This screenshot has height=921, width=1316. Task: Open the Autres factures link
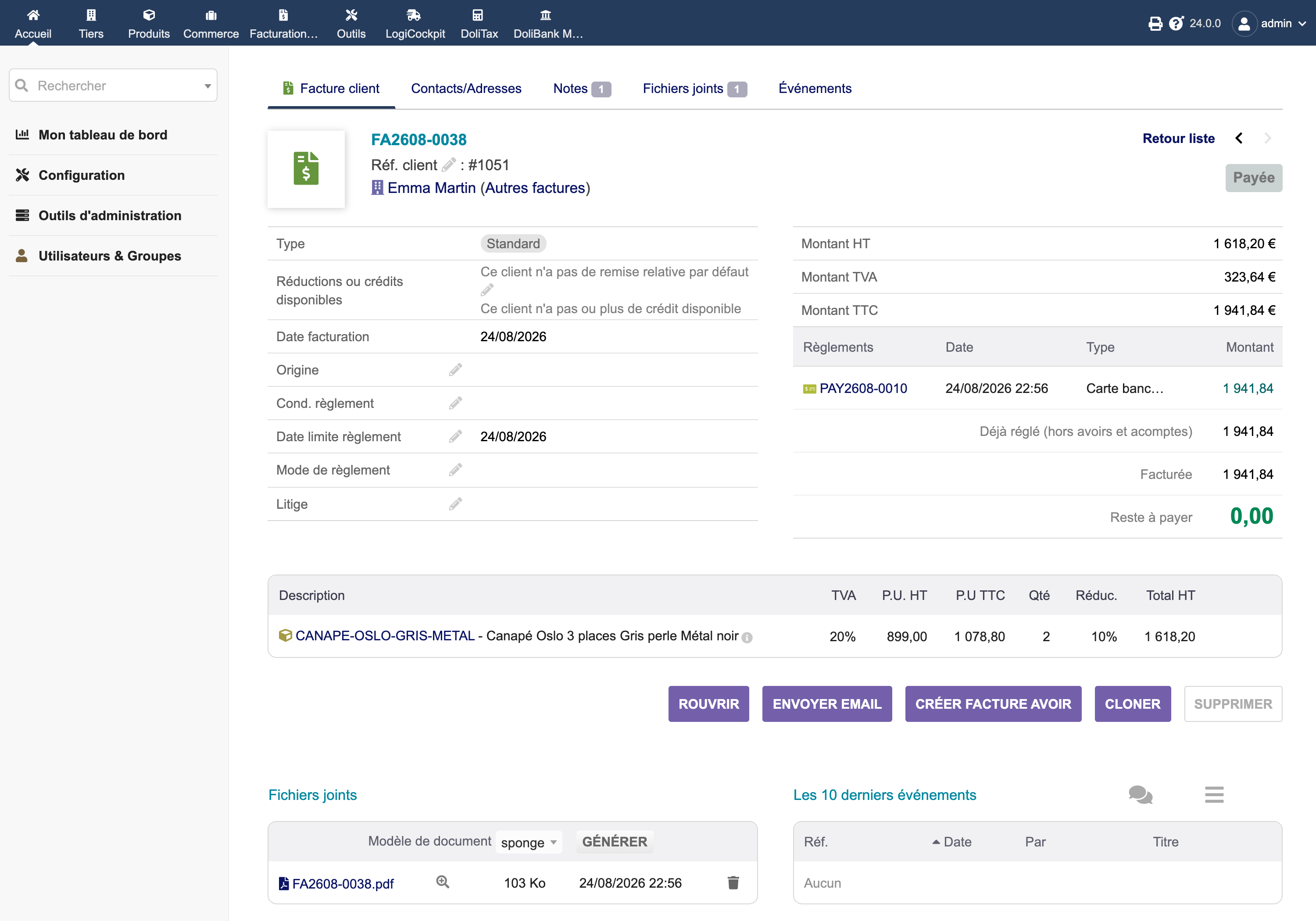[x=535, y=188]
